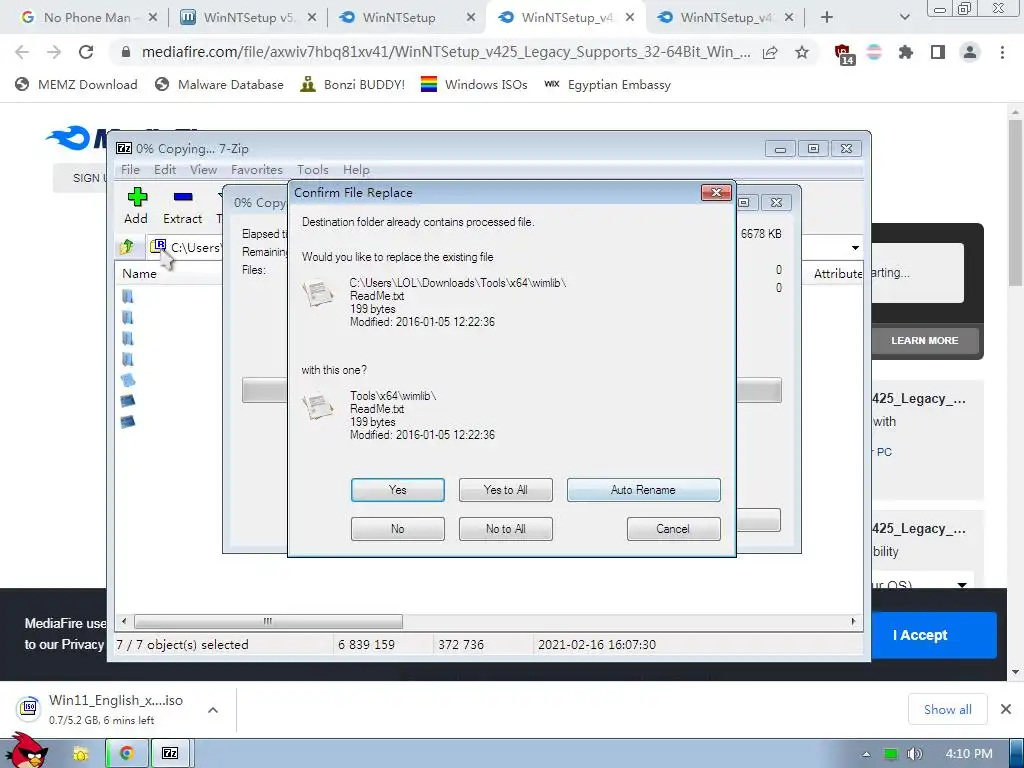The image size is (1024, 768).
Task: Click Show all downloads
Action: [948, 709]
